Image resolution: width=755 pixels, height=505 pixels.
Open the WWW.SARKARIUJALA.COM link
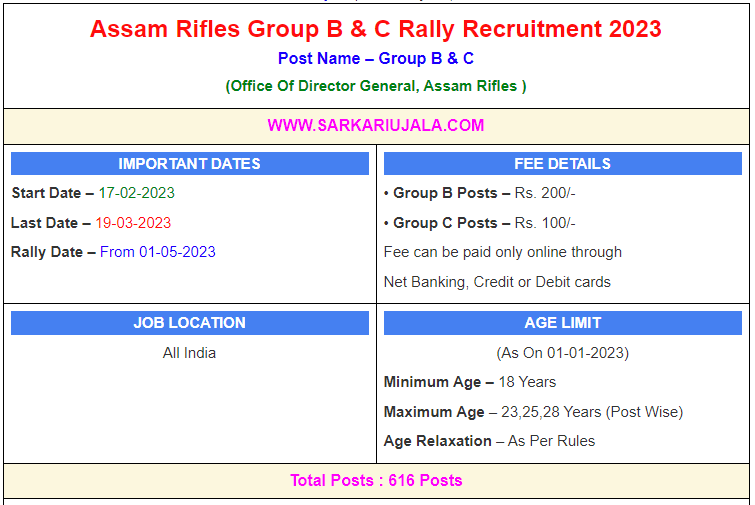pyautogui.click(x=376, y=125)
